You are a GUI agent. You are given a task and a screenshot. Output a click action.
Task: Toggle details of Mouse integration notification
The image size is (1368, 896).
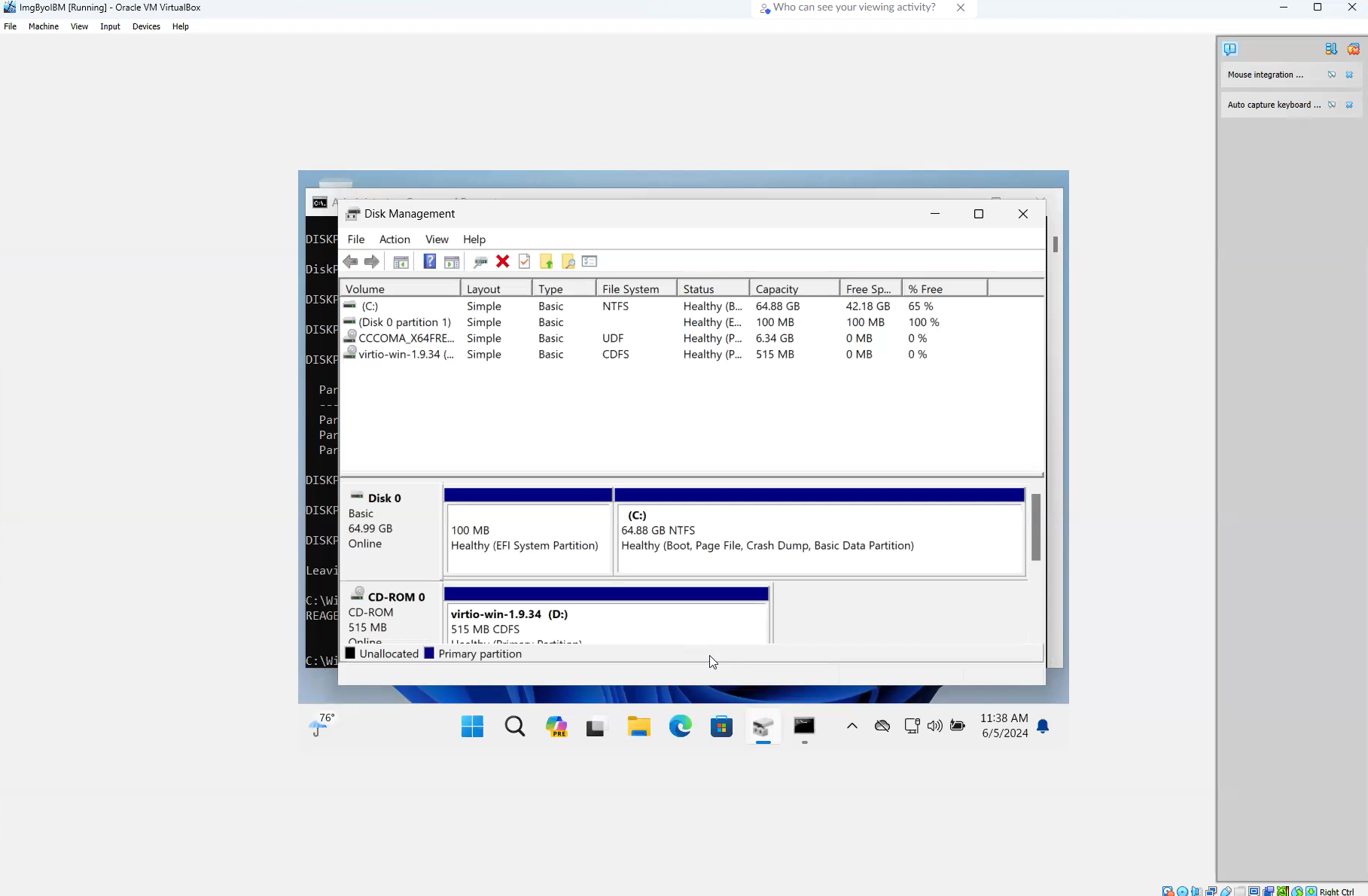[1332, 75]
